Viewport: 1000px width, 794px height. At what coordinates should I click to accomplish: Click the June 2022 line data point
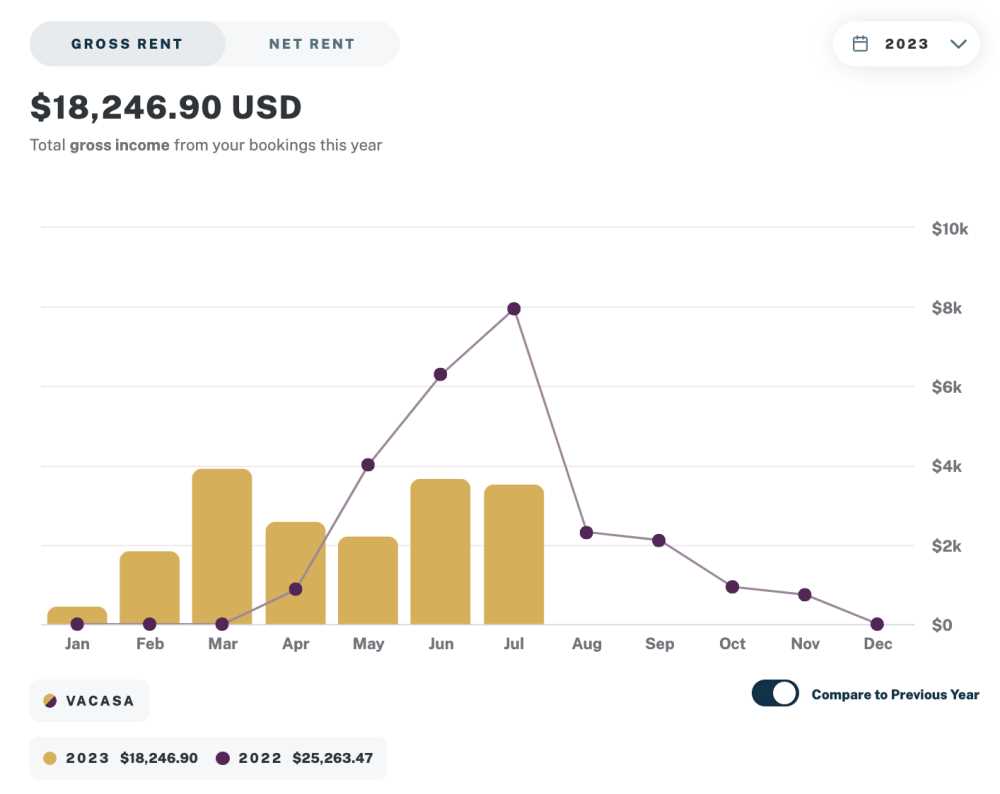441,374
